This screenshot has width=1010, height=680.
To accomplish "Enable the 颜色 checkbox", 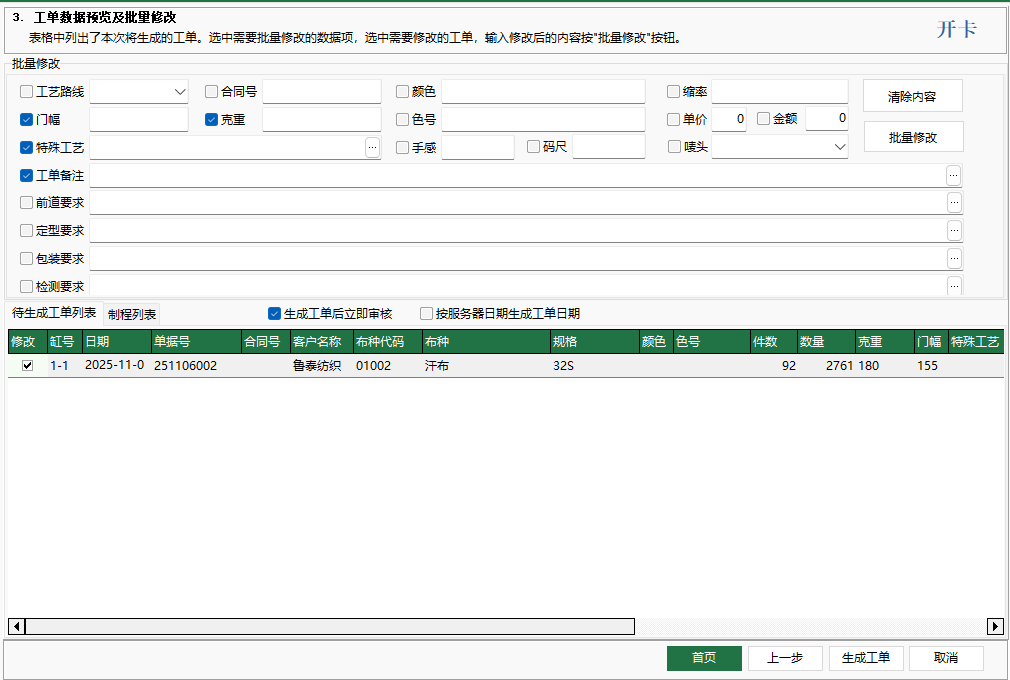I will point(403,91).
